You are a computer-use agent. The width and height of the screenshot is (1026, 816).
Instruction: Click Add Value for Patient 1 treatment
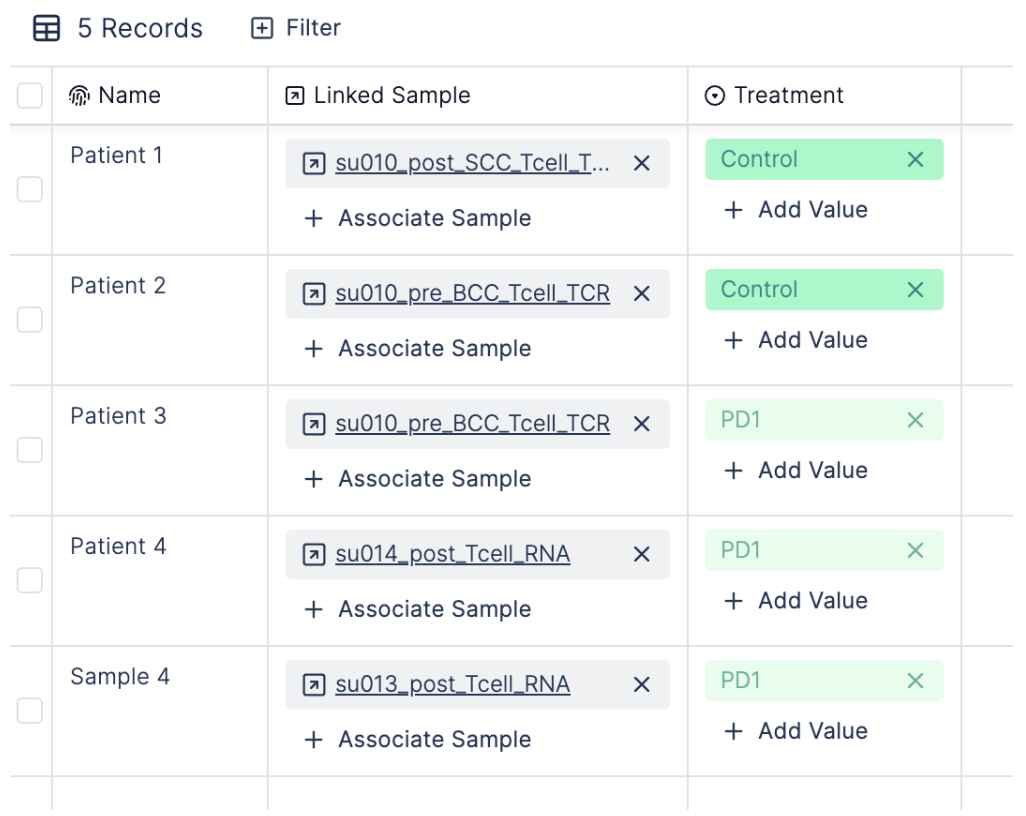click(796, 209)
